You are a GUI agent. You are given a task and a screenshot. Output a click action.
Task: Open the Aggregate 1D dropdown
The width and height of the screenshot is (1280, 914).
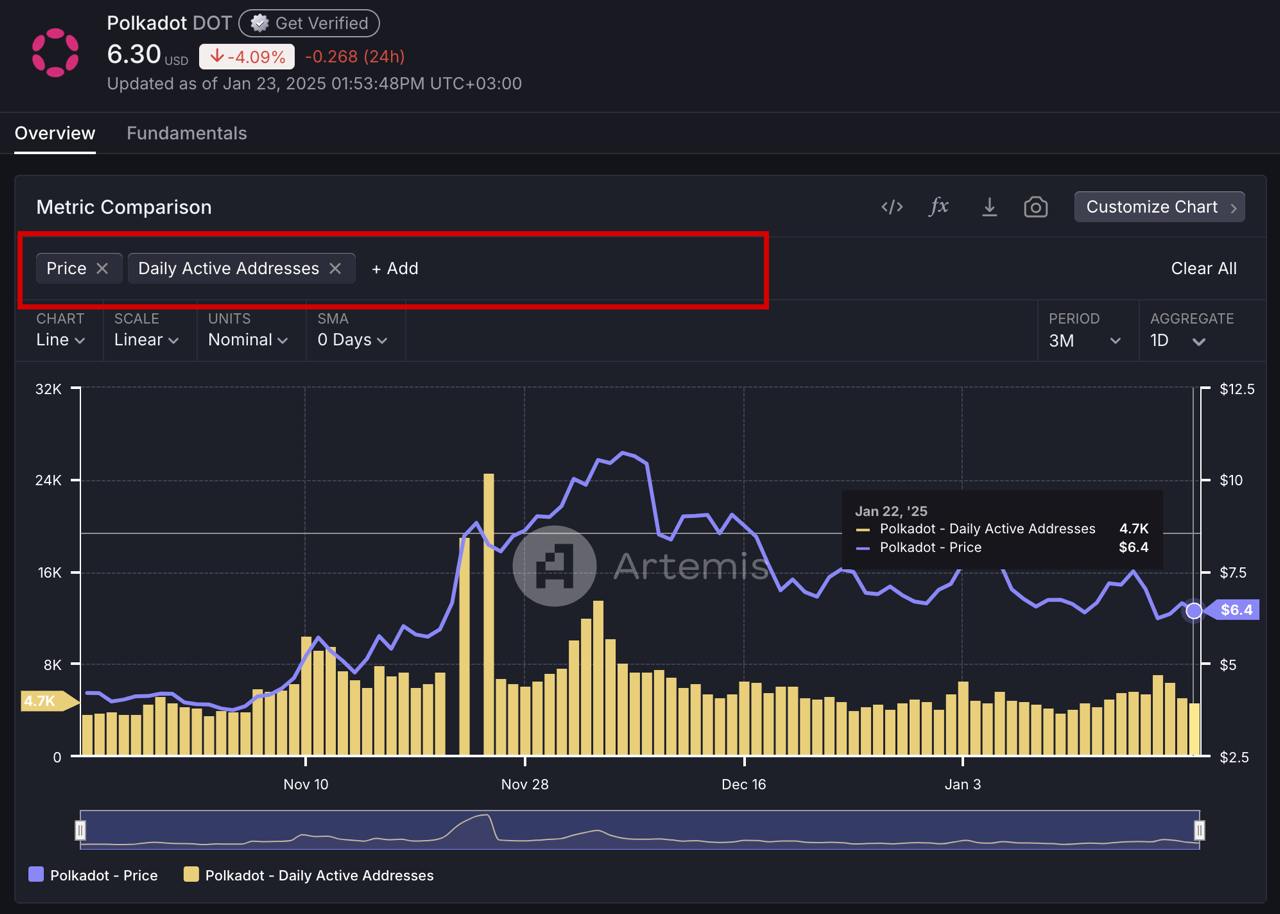tap(1178, 340)
